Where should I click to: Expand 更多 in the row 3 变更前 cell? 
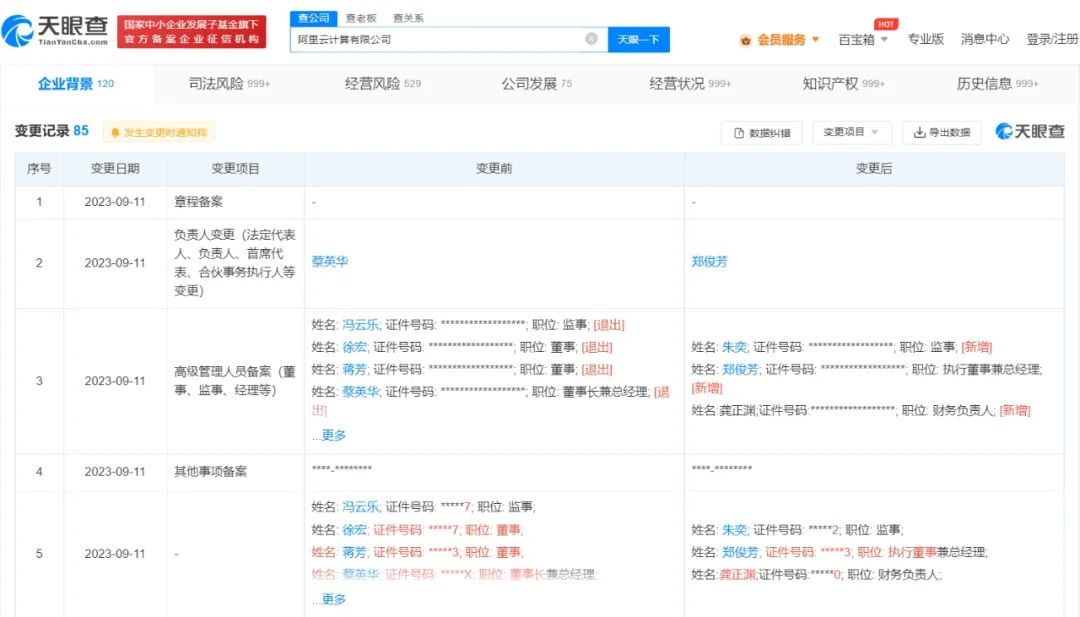pos(333,435)
